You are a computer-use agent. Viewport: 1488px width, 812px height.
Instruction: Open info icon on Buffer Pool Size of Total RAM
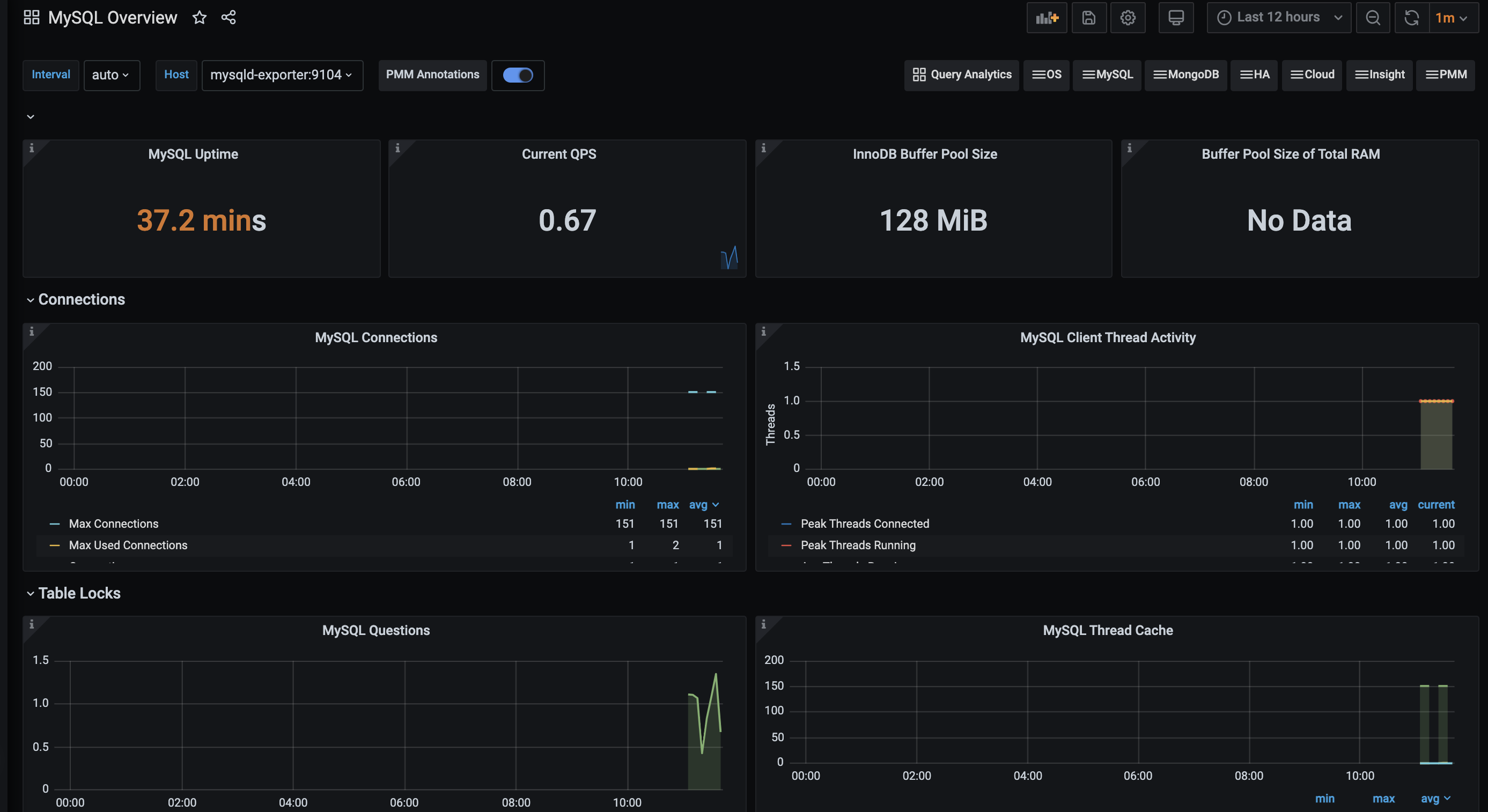(1129, 149)
